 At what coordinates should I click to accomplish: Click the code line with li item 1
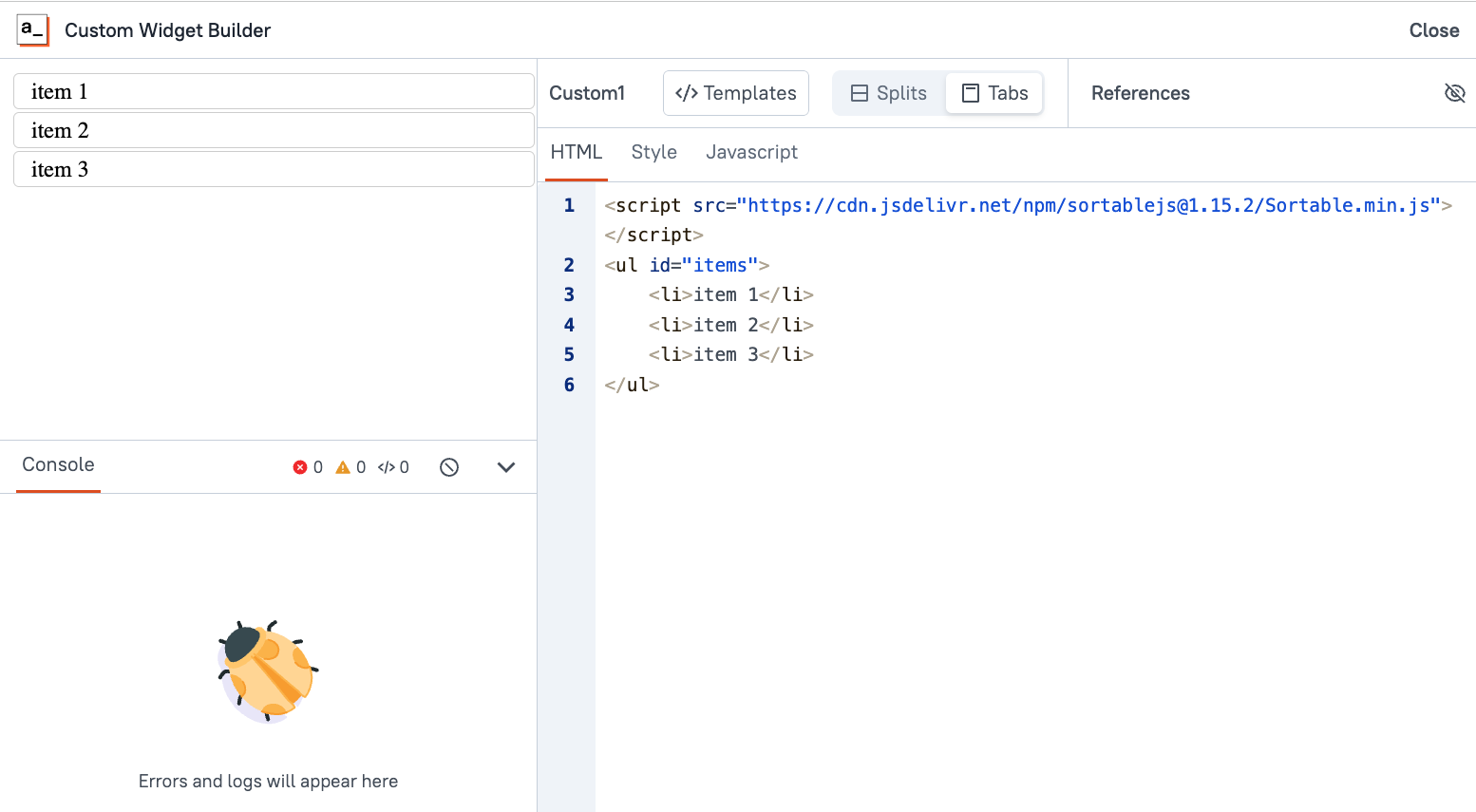tap(731, 294)
